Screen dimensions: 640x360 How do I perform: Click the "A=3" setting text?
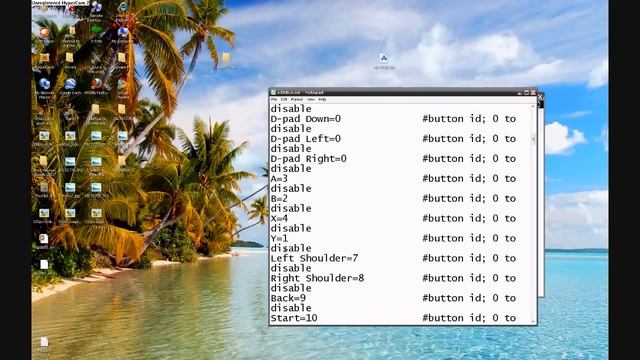pos(279,179)
